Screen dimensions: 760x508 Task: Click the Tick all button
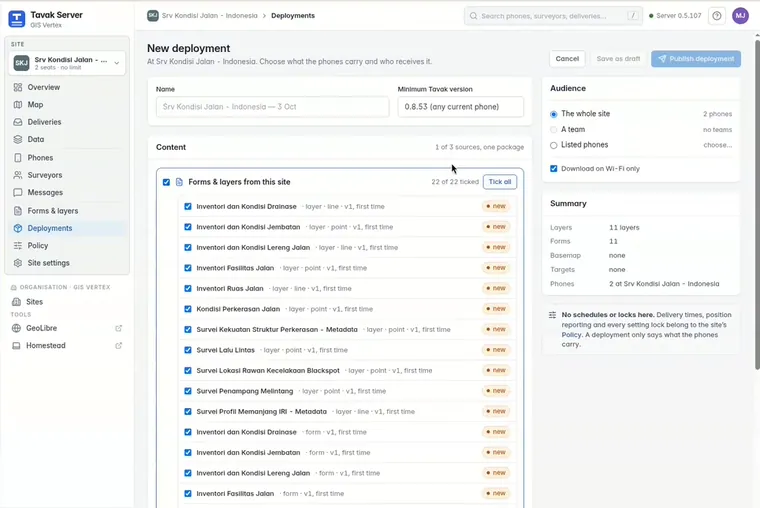pos(500,182)
